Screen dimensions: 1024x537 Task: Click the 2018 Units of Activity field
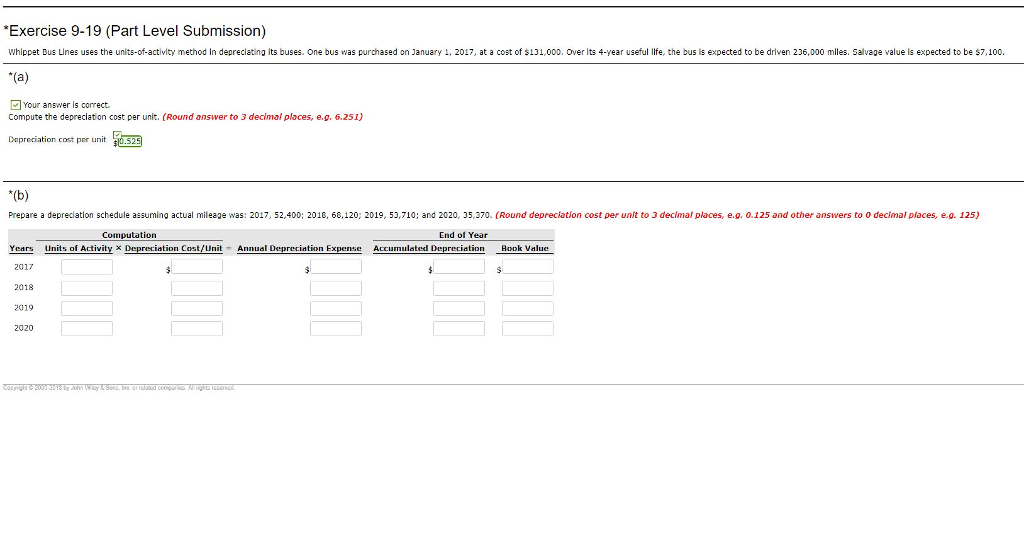coord(87,288)
